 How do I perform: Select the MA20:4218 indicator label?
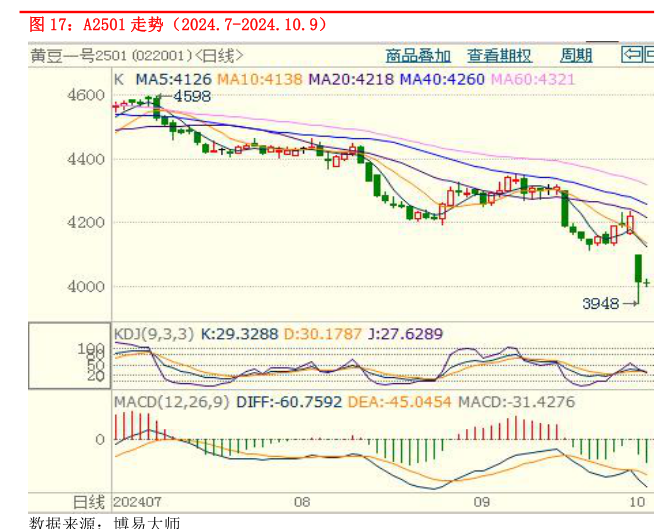351,78
